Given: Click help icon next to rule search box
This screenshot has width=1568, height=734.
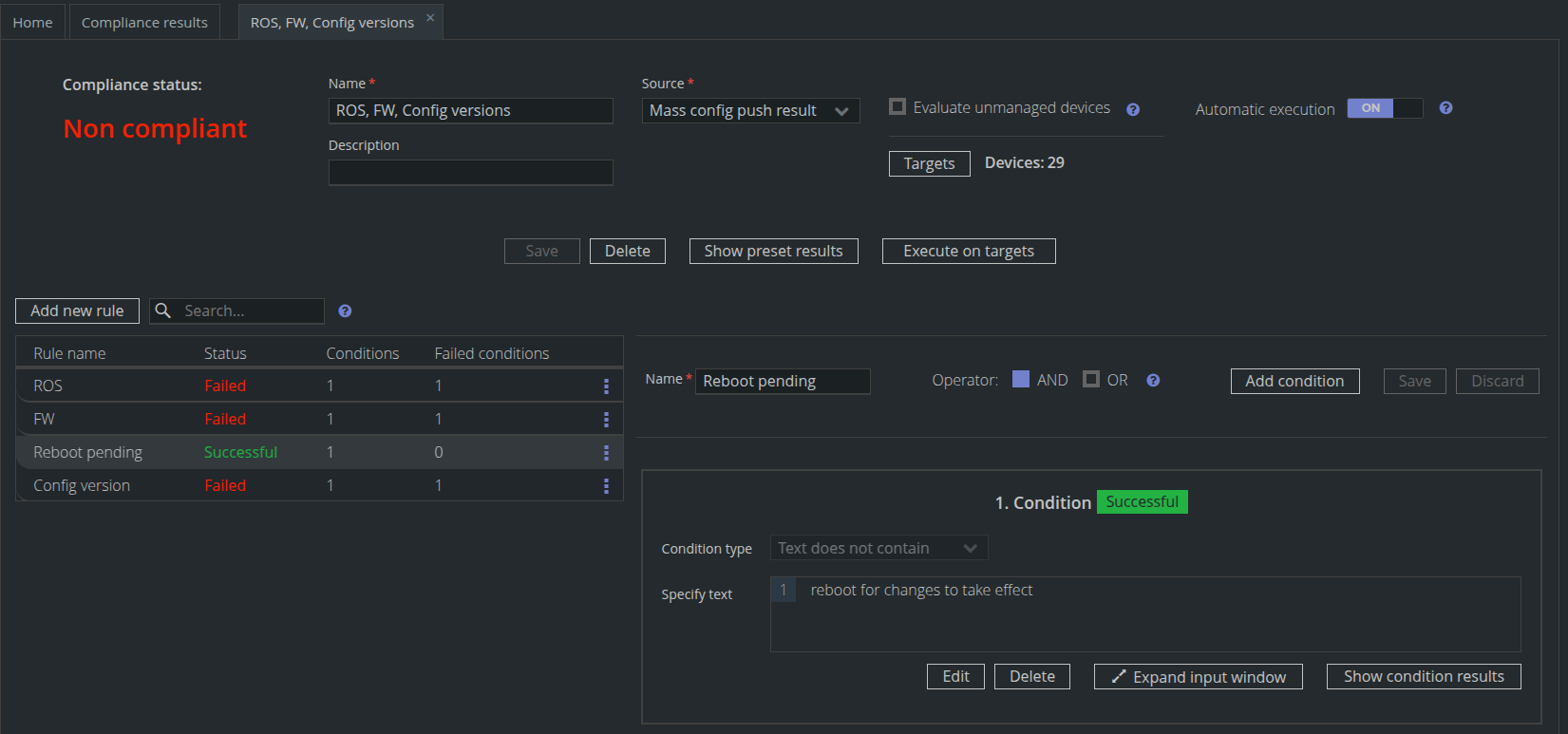Looking at the screenshot, I should (345, 311).
